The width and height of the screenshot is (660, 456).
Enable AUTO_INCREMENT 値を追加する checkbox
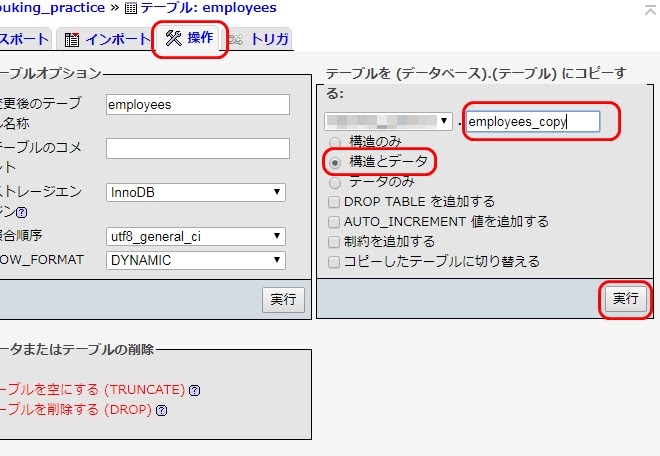click(x=334, y=222)
